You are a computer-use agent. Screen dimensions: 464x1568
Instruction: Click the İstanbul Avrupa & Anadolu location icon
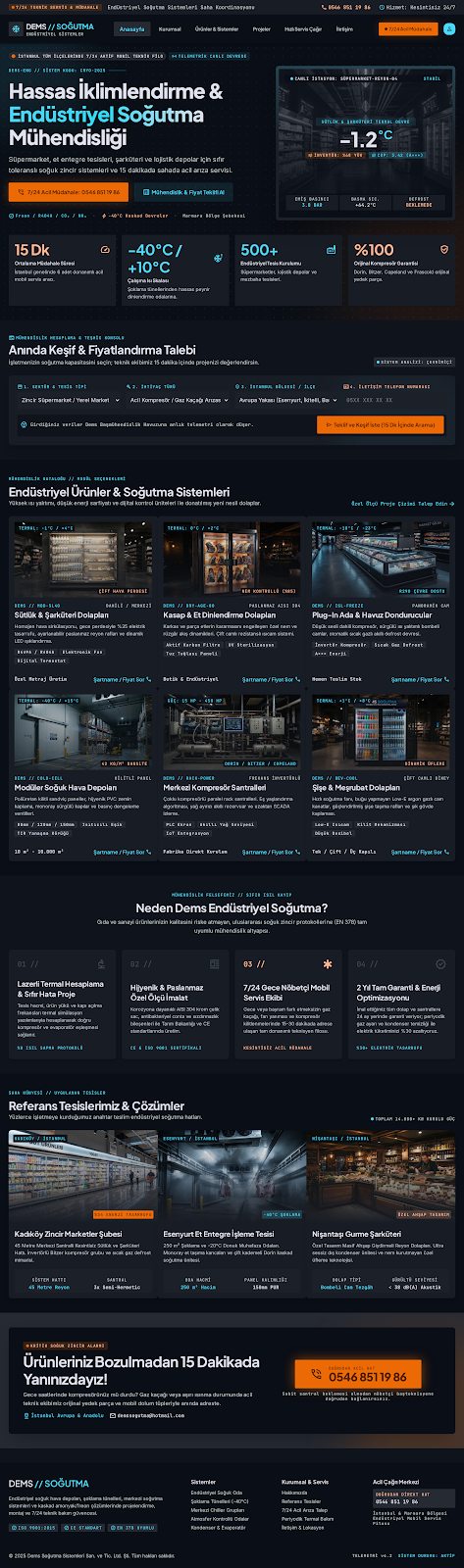pos(26,1415)
